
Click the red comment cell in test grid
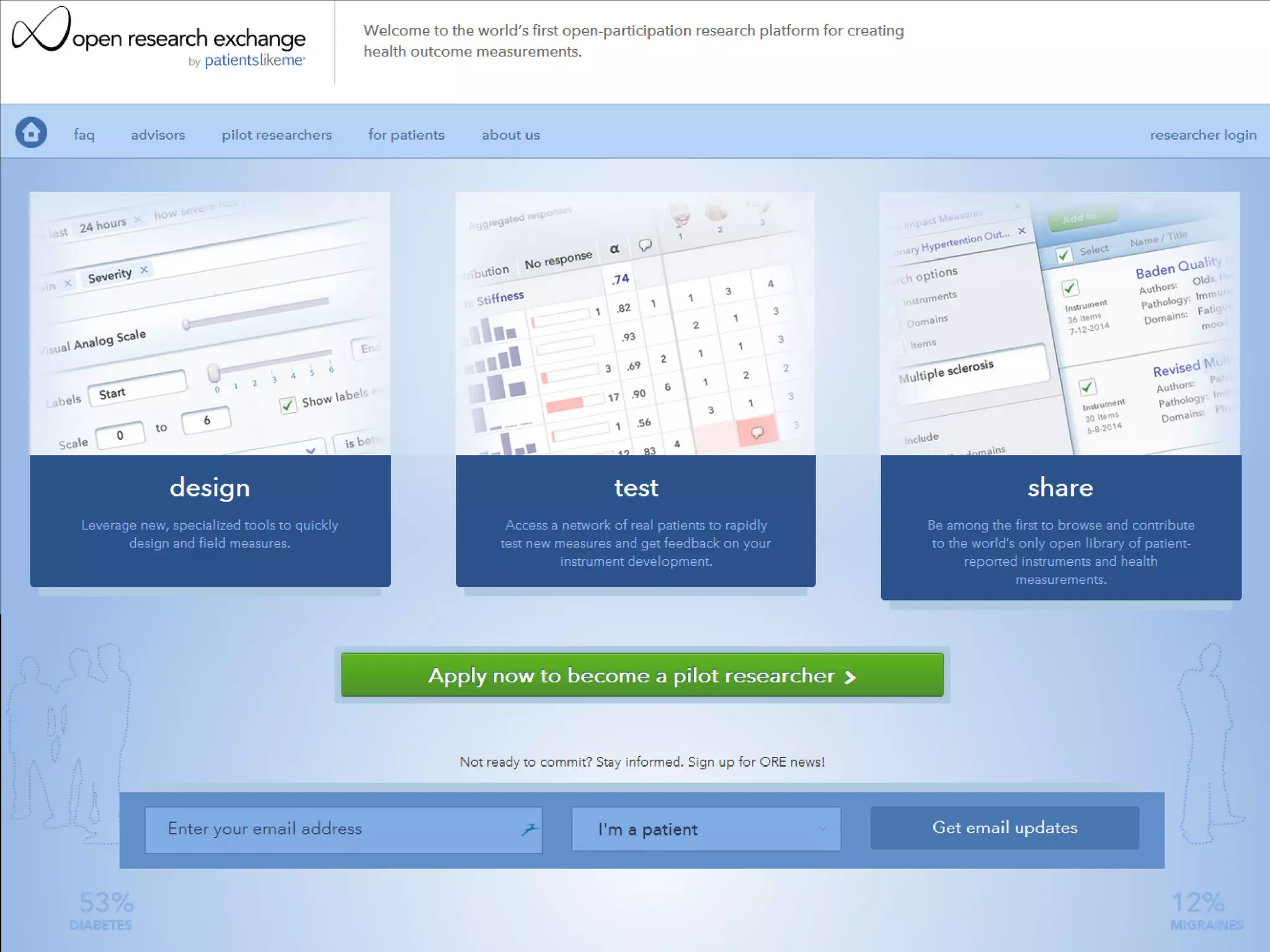point(757,433)
